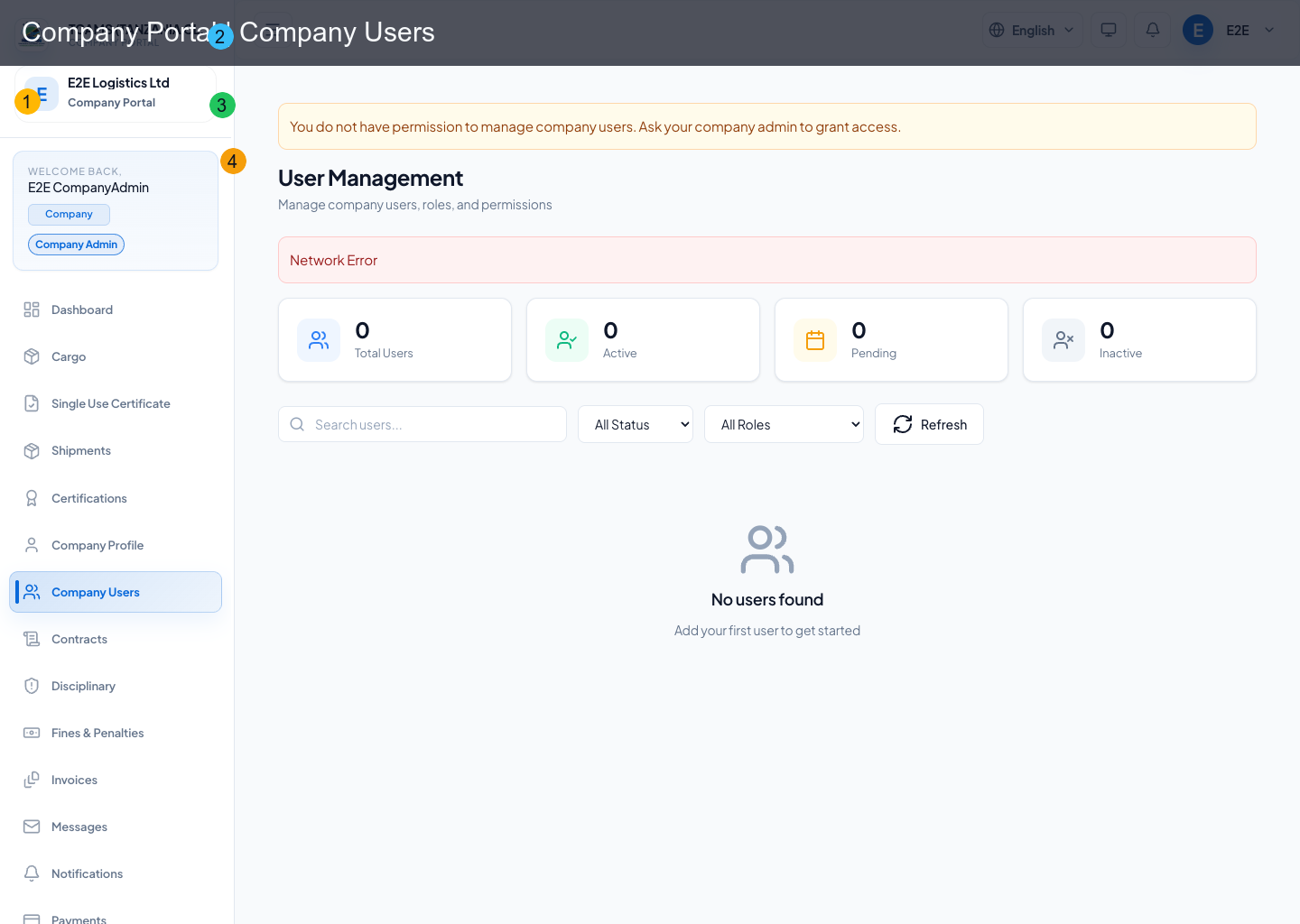1300x924 pixels.
Task: Open the Messages envelope icon
Action: 32,827
